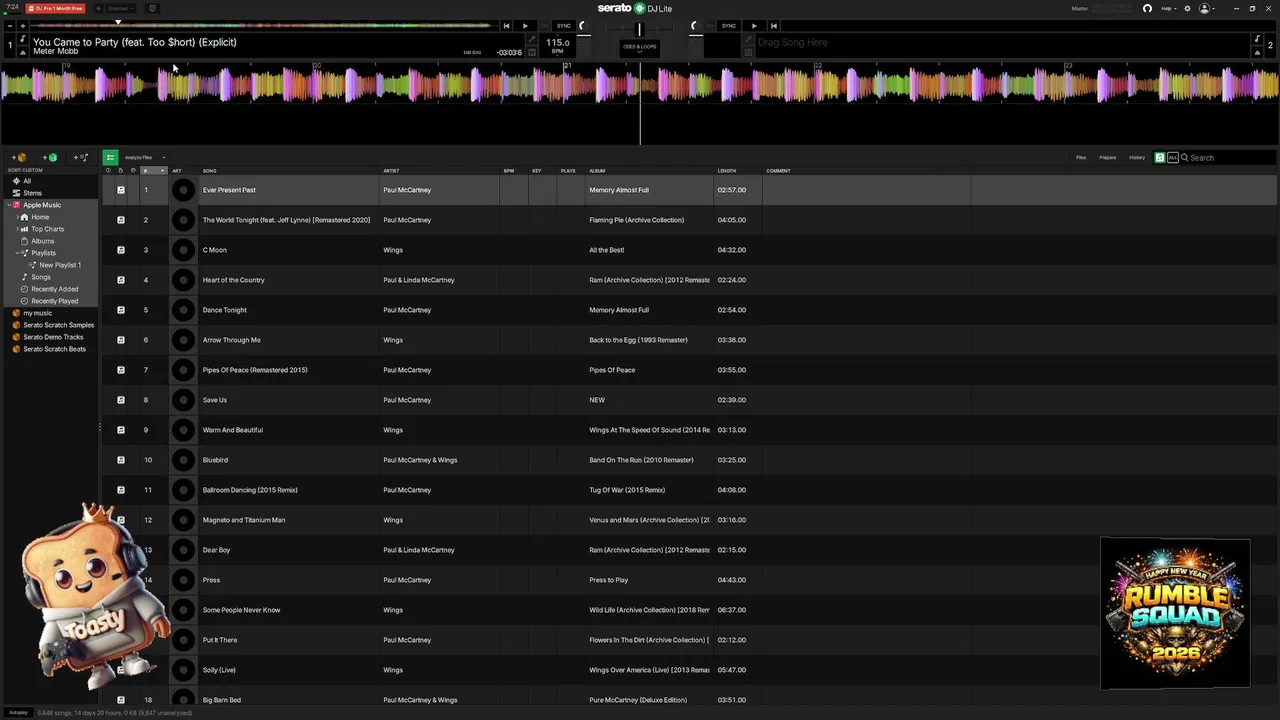Screen dimensions: 1280x720
Task: Click the Autoplay button in status bar
Action: [x=18, y=712]
